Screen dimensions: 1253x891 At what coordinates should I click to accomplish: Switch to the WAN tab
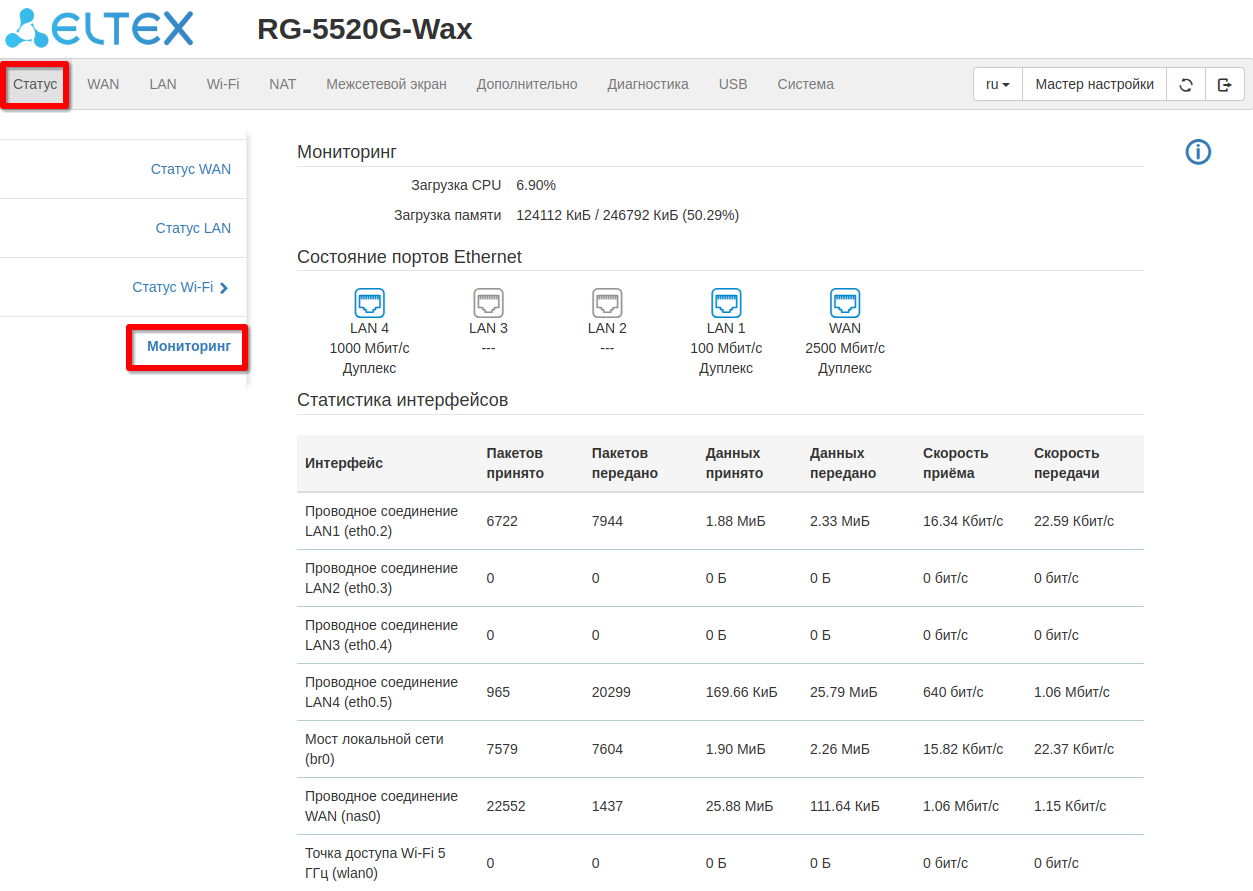tap(103, 85)
